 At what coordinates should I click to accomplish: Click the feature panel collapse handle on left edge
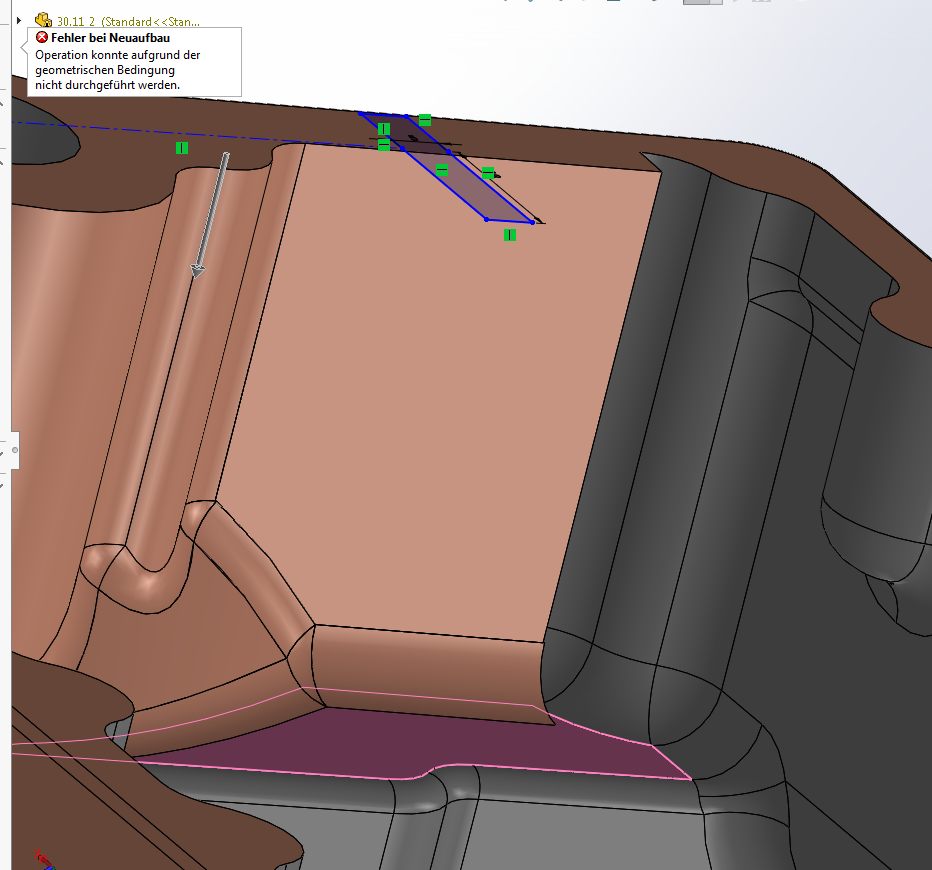tap(15, 450)
